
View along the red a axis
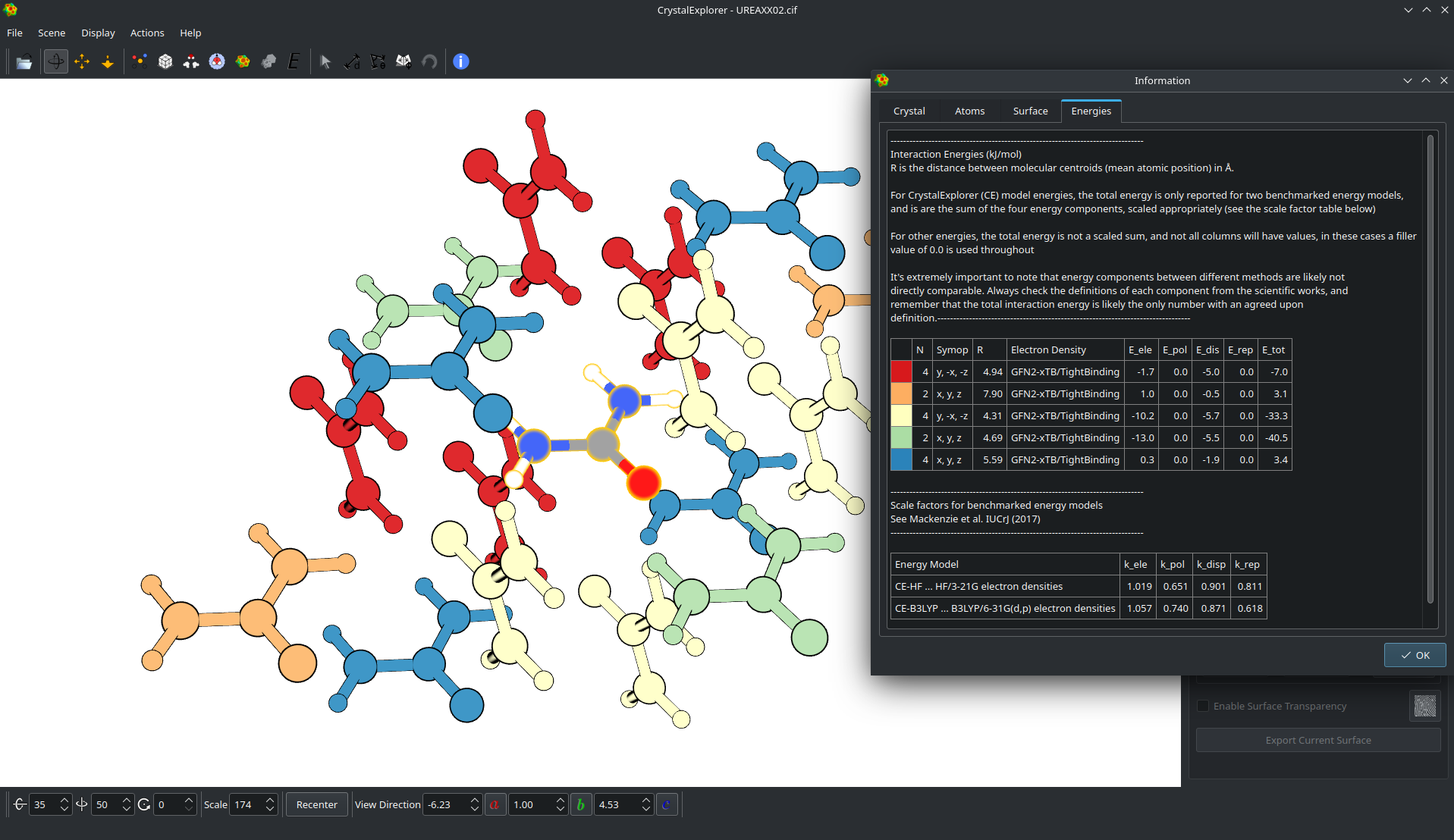tap(495, 804)
